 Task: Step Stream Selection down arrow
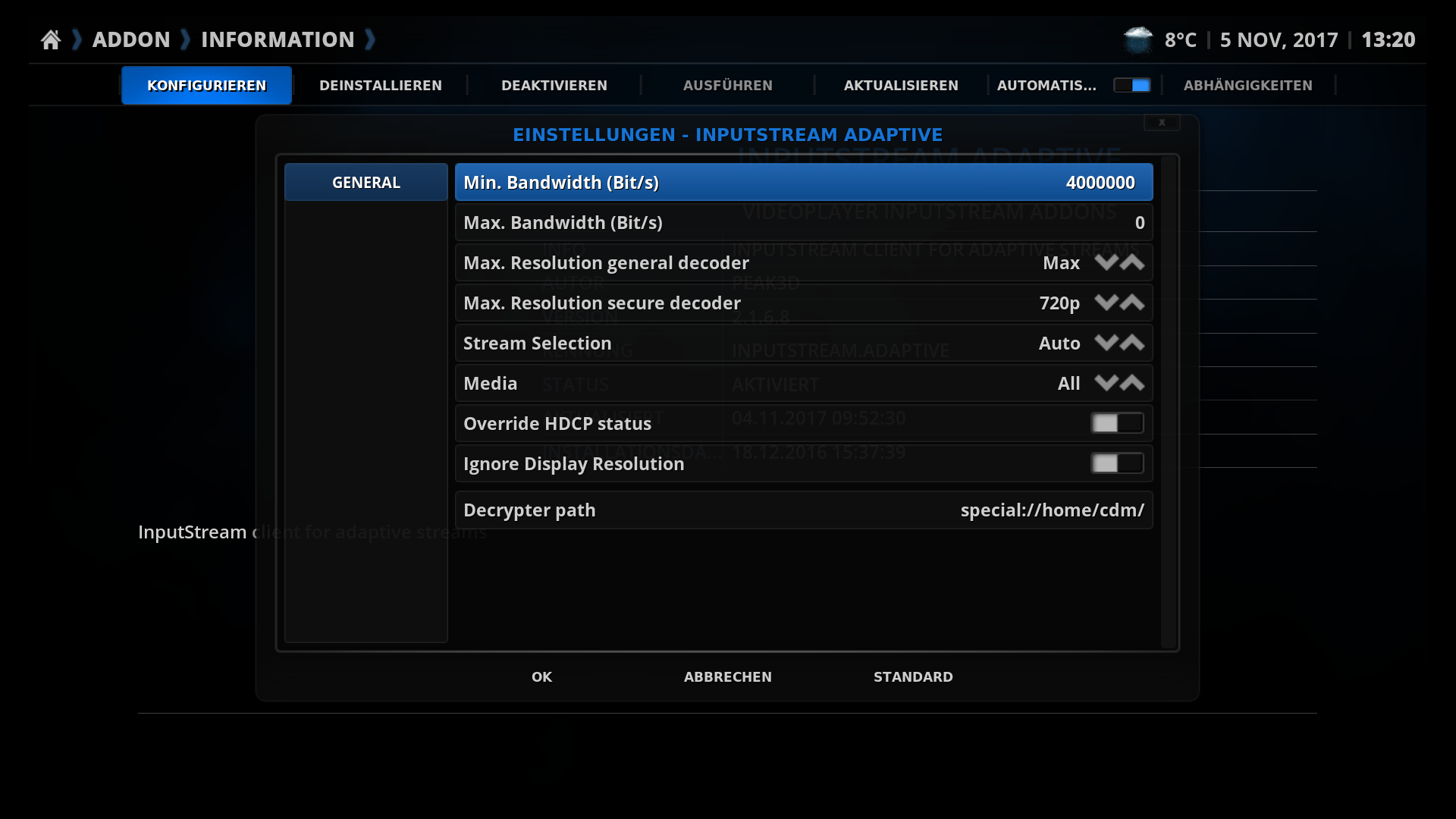click(x=1106, y=343)
